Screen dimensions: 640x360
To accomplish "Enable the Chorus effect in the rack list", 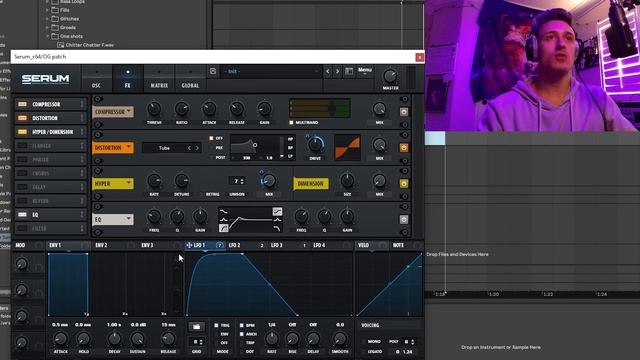I will [x=22, y=173].
